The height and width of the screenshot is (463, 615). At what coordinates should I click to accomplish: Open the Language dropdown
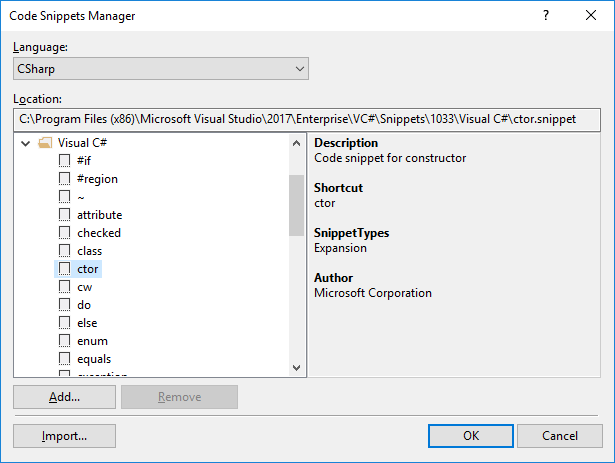161,69
